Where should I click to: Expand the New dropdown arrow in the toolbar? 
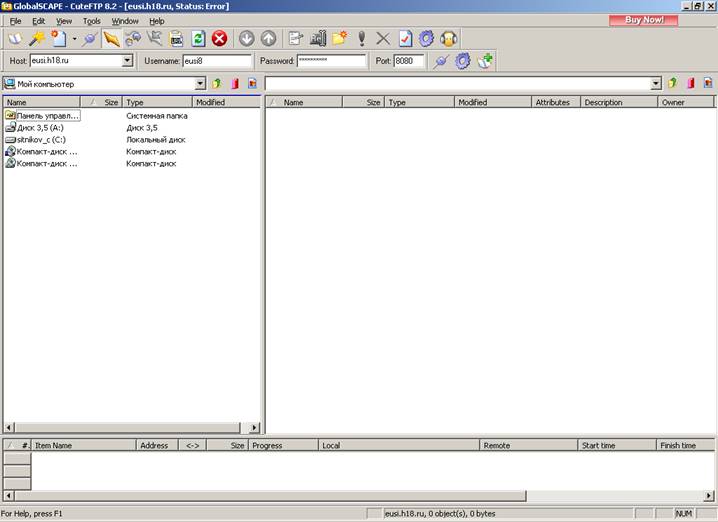coord(74,39)
